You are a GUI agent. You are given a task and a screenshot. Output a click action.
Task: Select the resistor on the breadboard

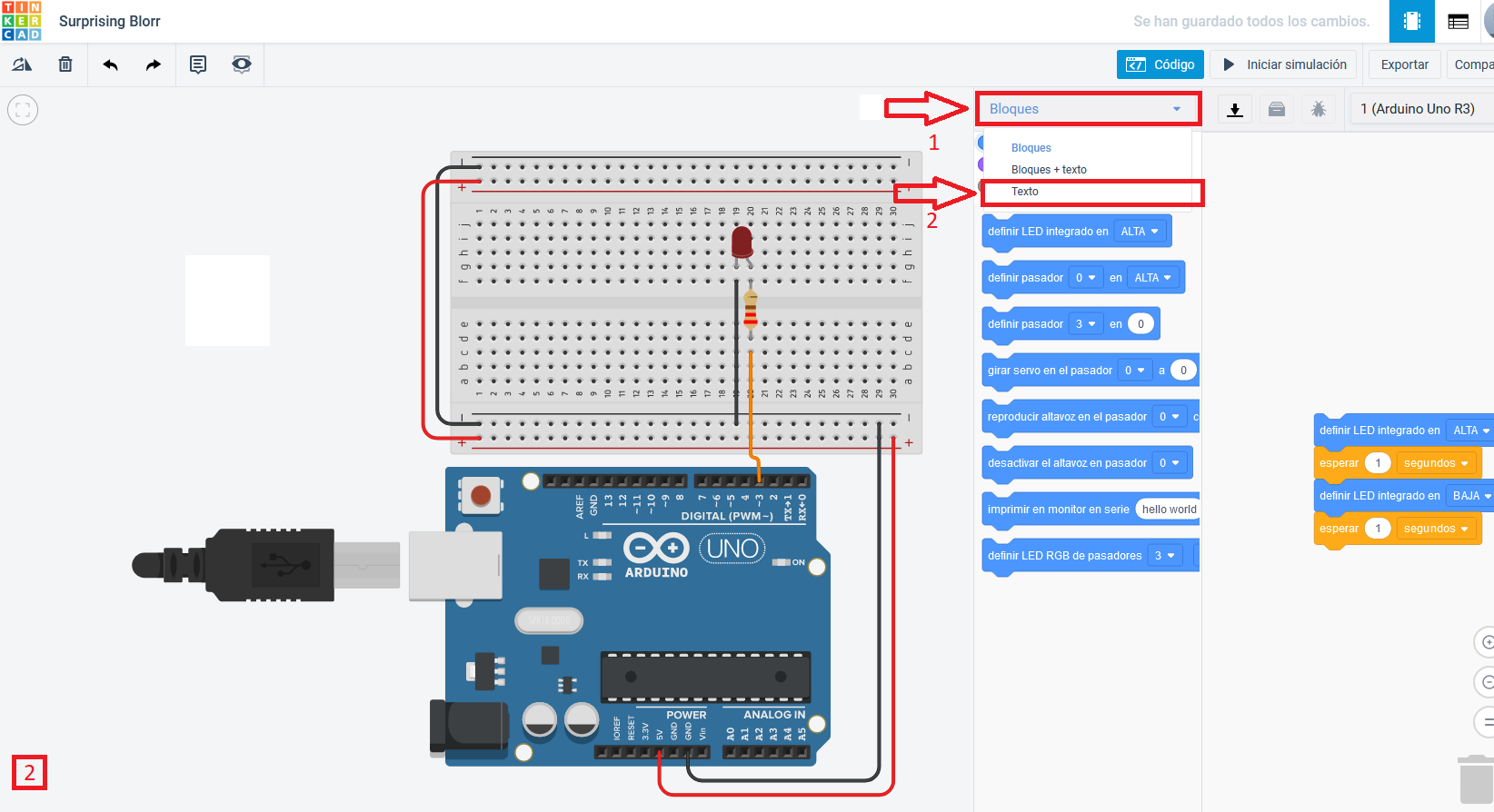pyautogui.click(x=751, y=308)
